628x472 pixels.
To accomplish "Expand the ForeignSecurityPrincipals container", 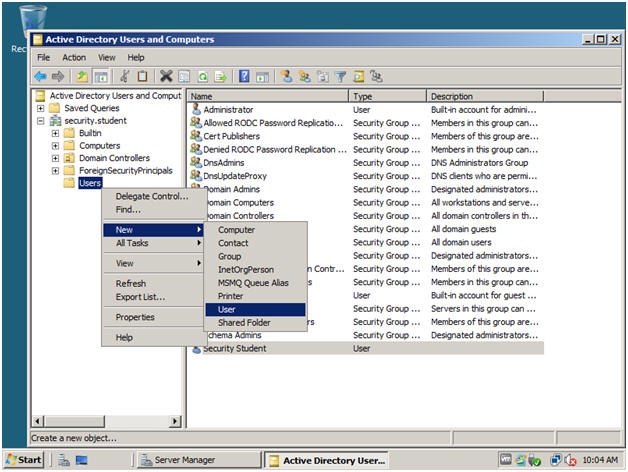I will (55, 171).
